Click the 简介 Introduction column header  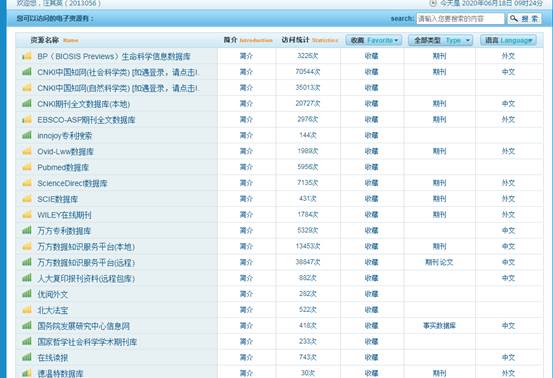click(x=248, y=40)
